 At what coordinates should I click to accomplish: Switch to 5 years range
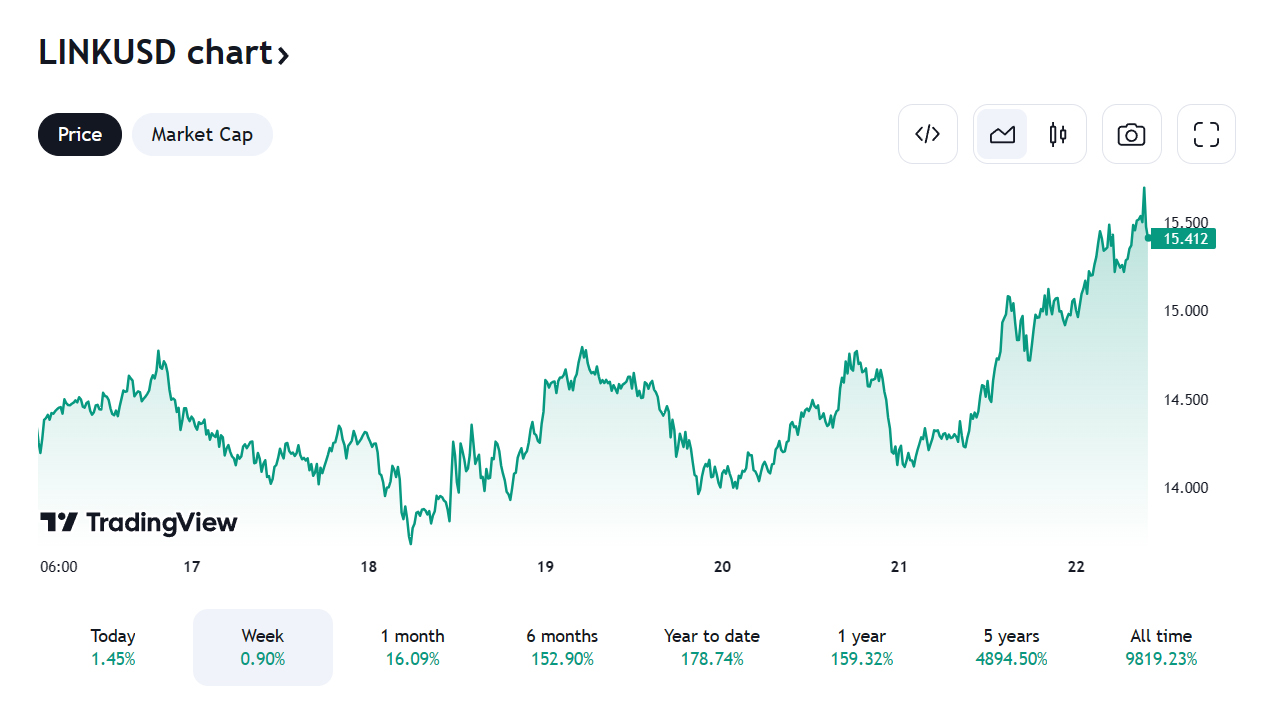1011,647
